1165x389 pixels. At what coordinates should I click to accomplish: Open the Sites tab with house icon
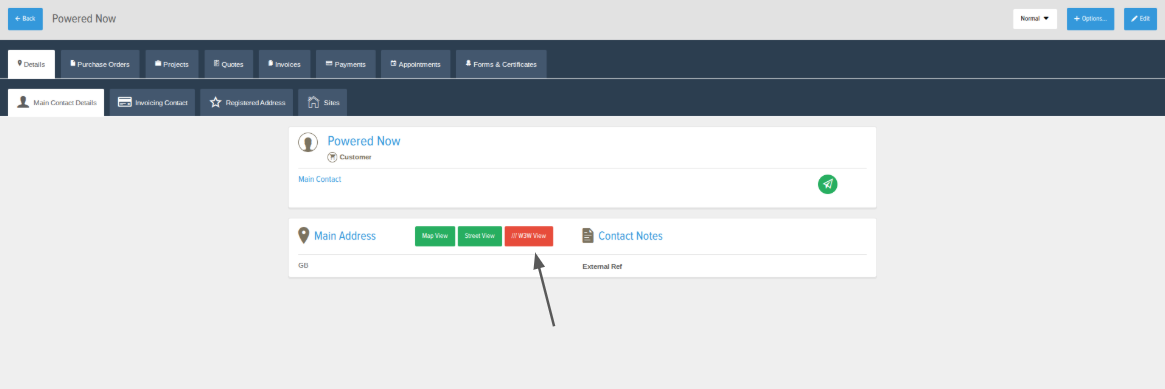click(x=322, y=102)
